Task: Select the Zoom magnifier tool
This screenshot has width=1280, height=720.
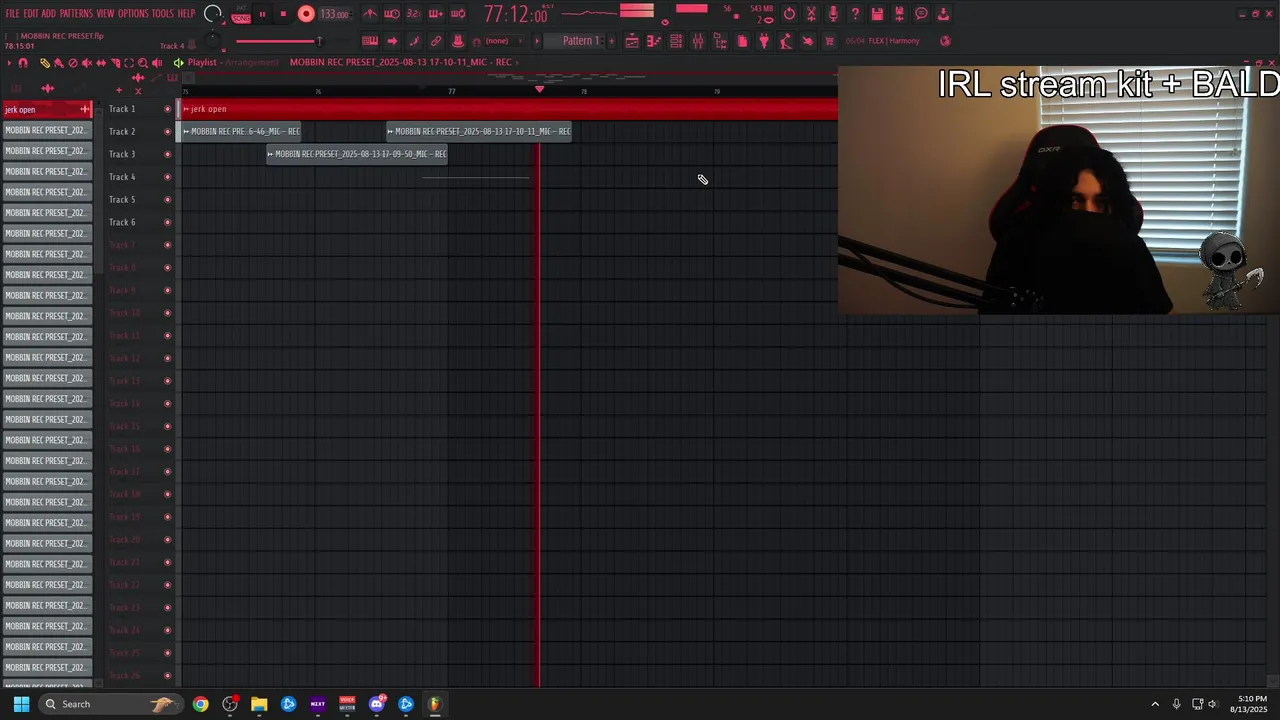Action: click(143, 63)
